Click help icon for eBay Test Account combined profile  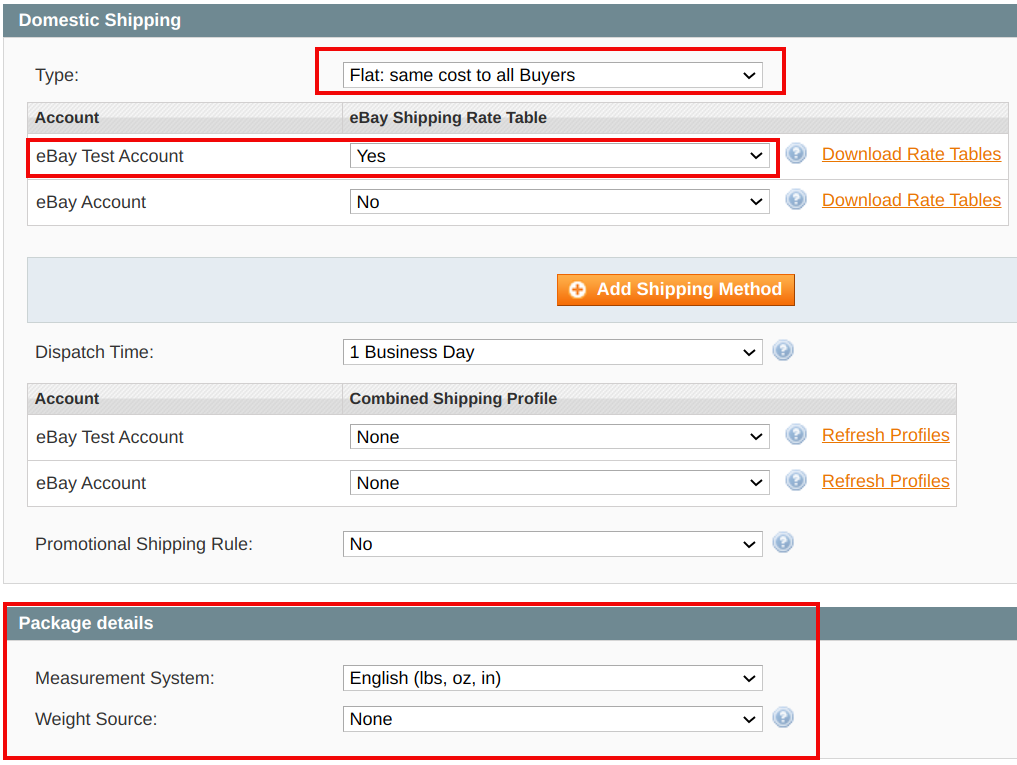point(796,435)
